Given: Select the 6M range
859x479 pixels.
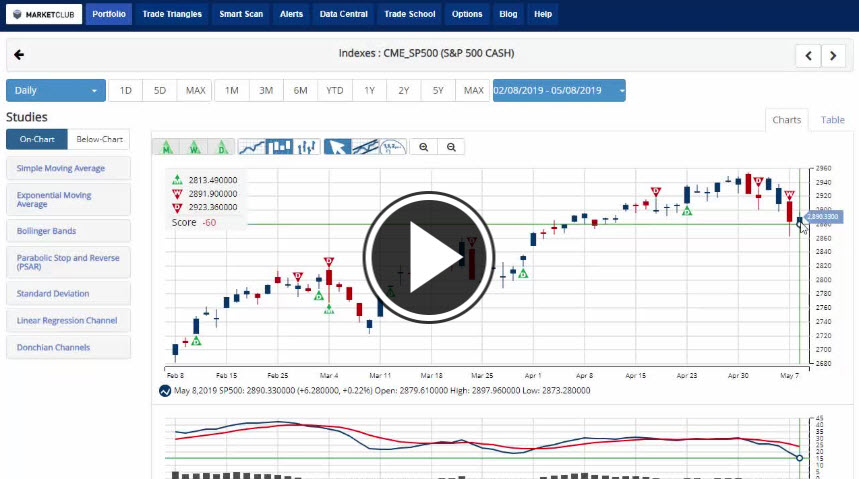Looking at the screenshot, I should [300, 90].
